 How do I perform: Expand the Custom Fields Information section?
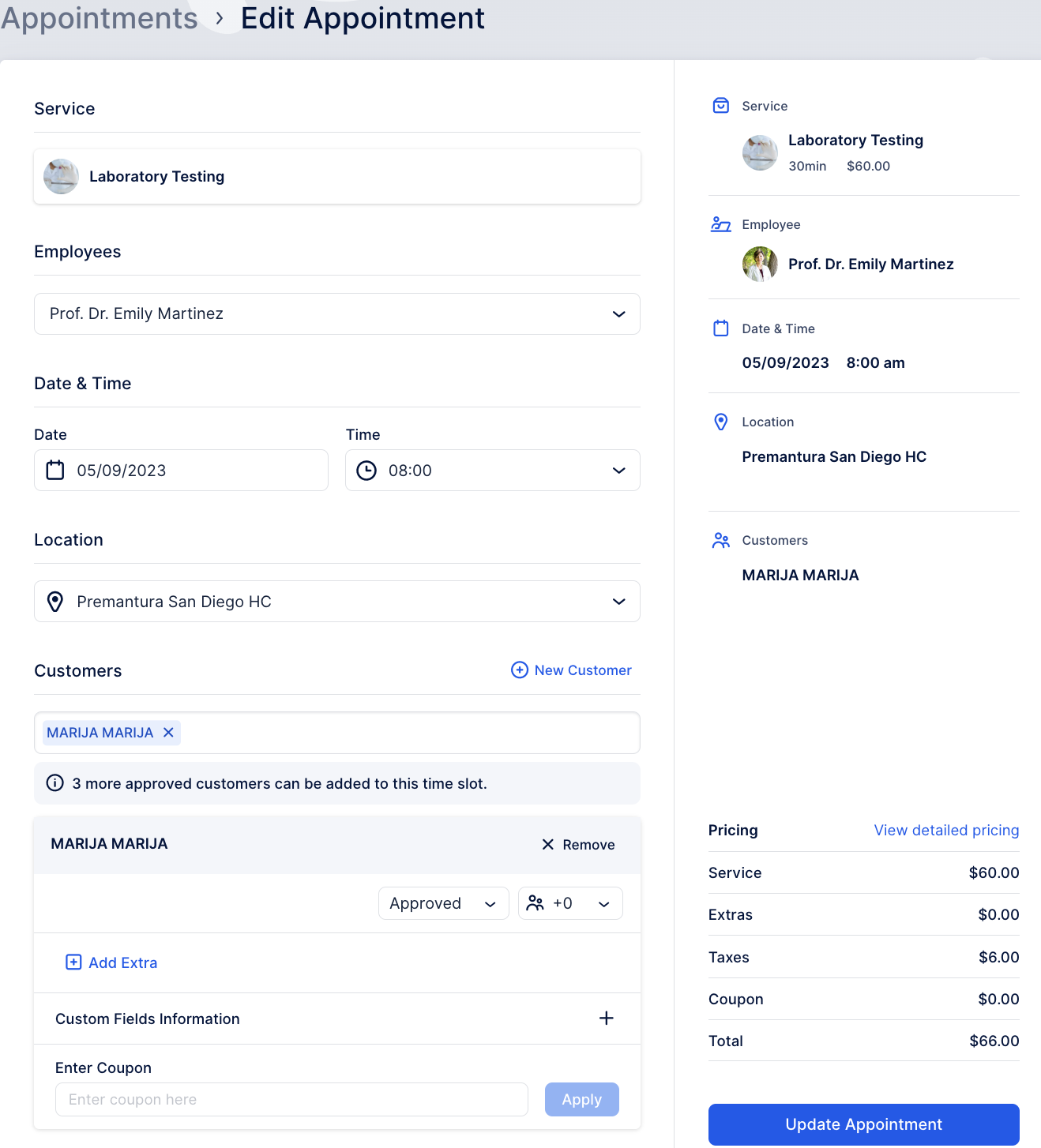pos(606,1019)
